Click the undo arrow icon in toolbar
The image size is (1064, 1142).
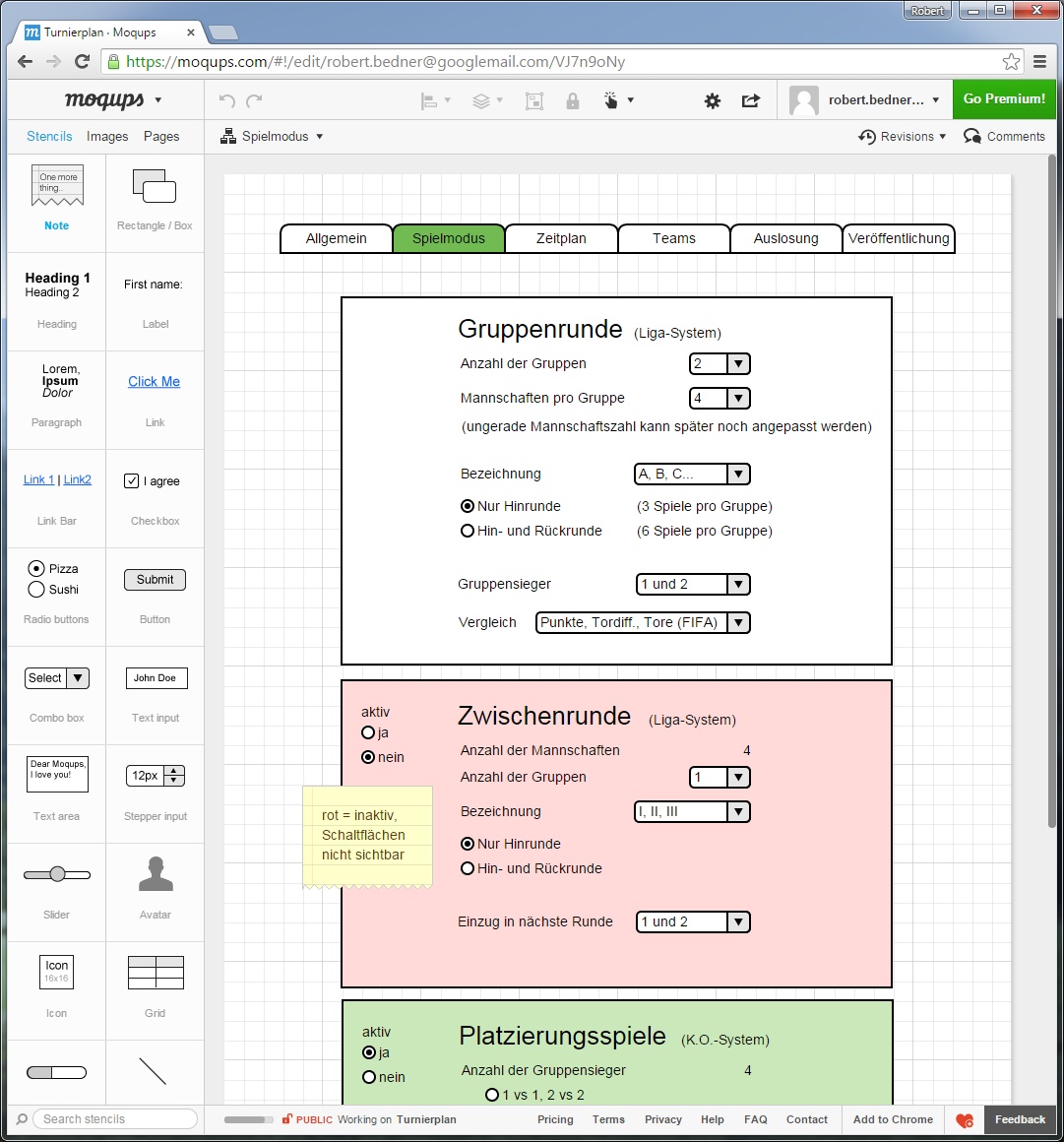tap(226, 100)
